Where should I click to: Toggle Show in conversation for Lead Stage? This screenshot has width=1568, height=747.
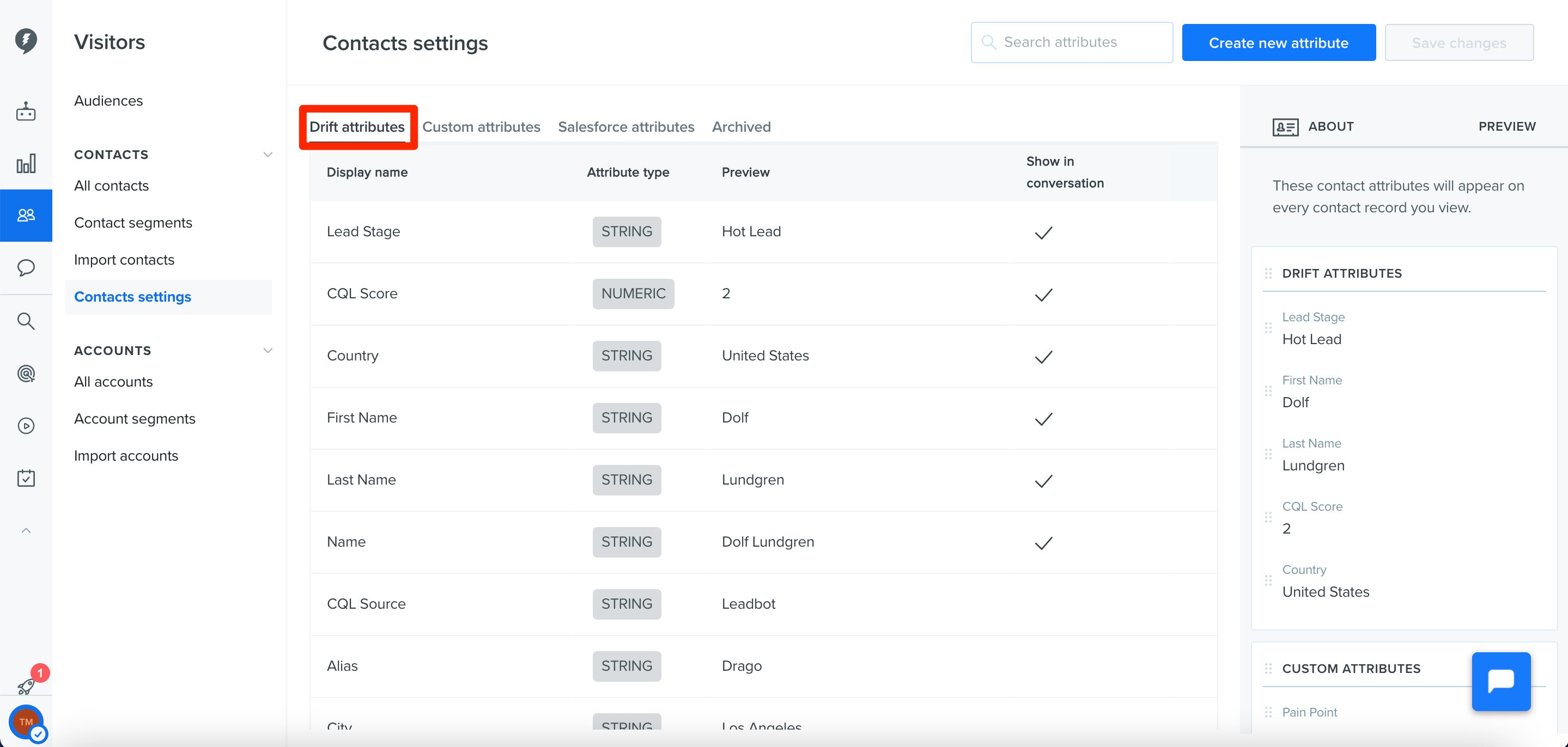1043,233
